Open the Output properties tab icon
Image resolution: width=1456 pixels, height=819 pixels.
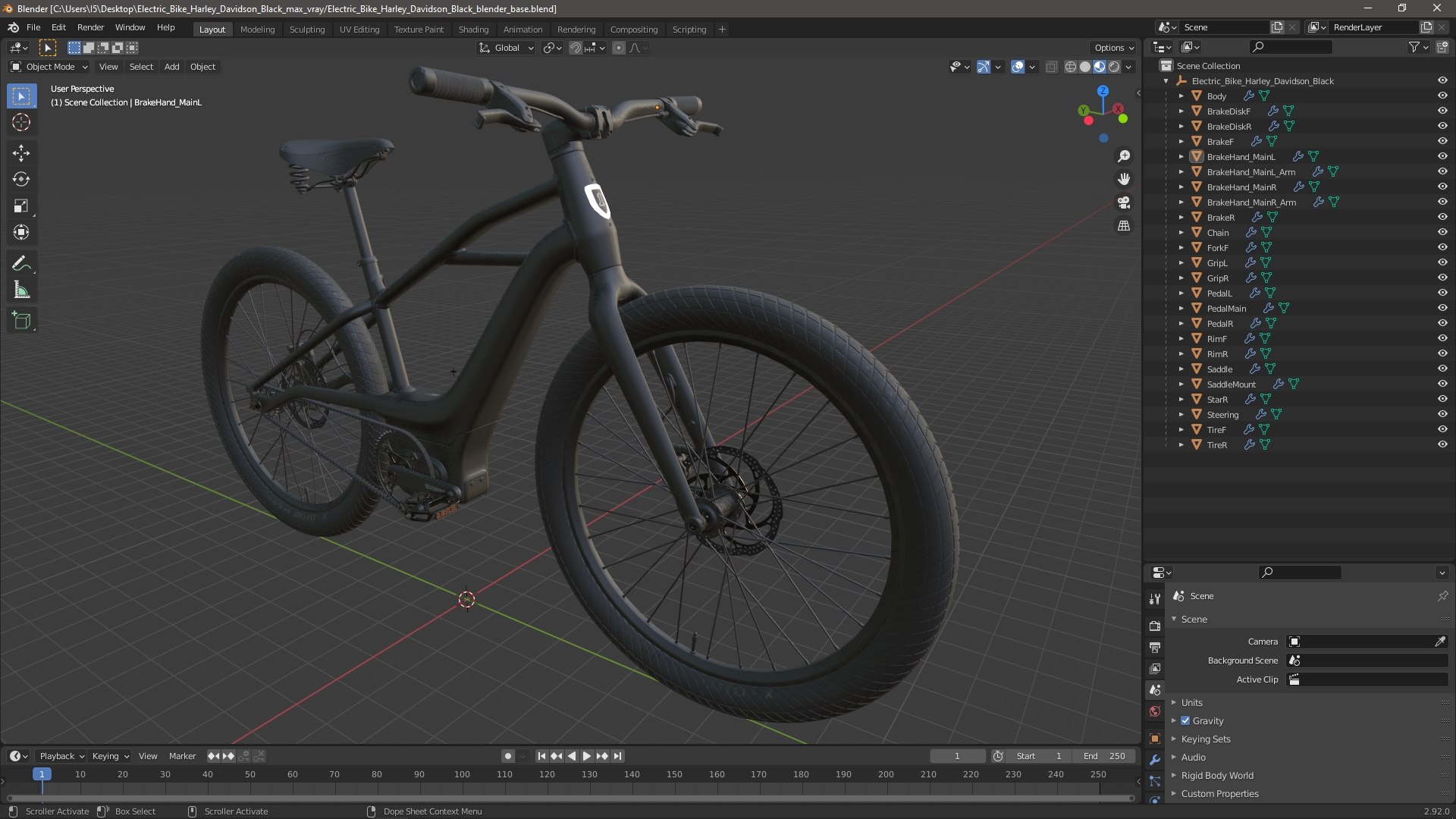coord(1155,647)
